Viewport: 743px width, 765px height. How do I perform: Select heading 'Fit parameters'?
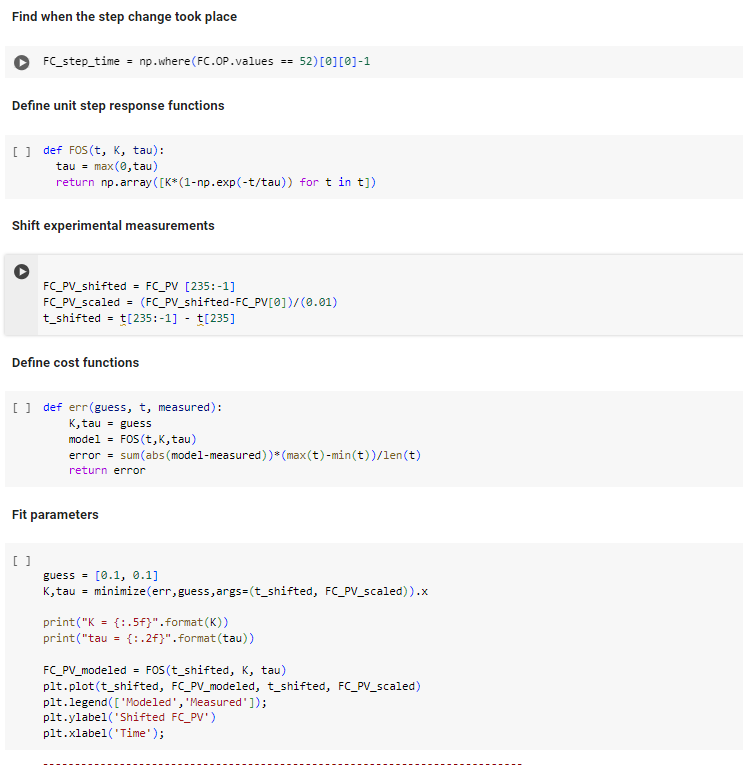click(55, 515)
